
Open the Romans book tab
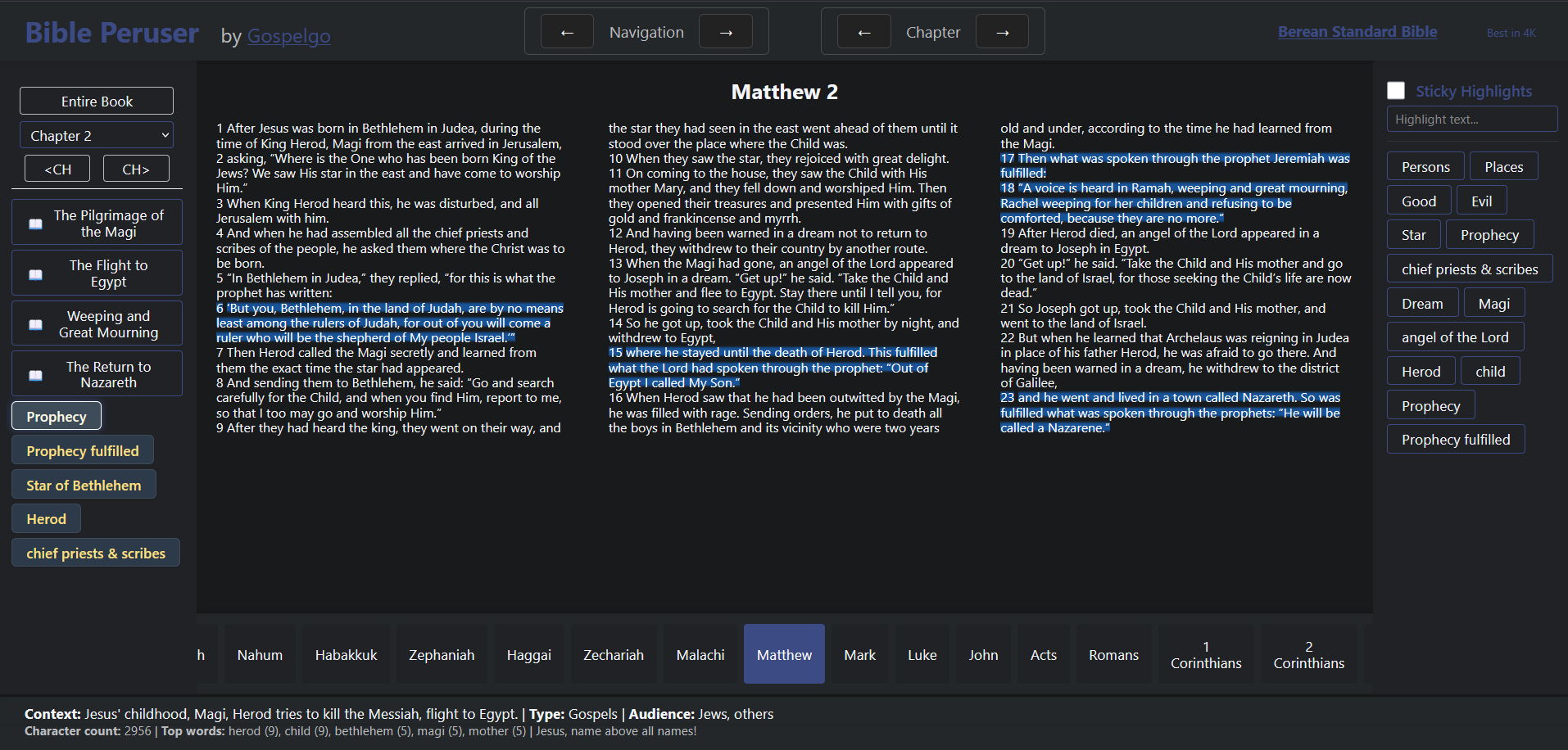pos(1113,654)
